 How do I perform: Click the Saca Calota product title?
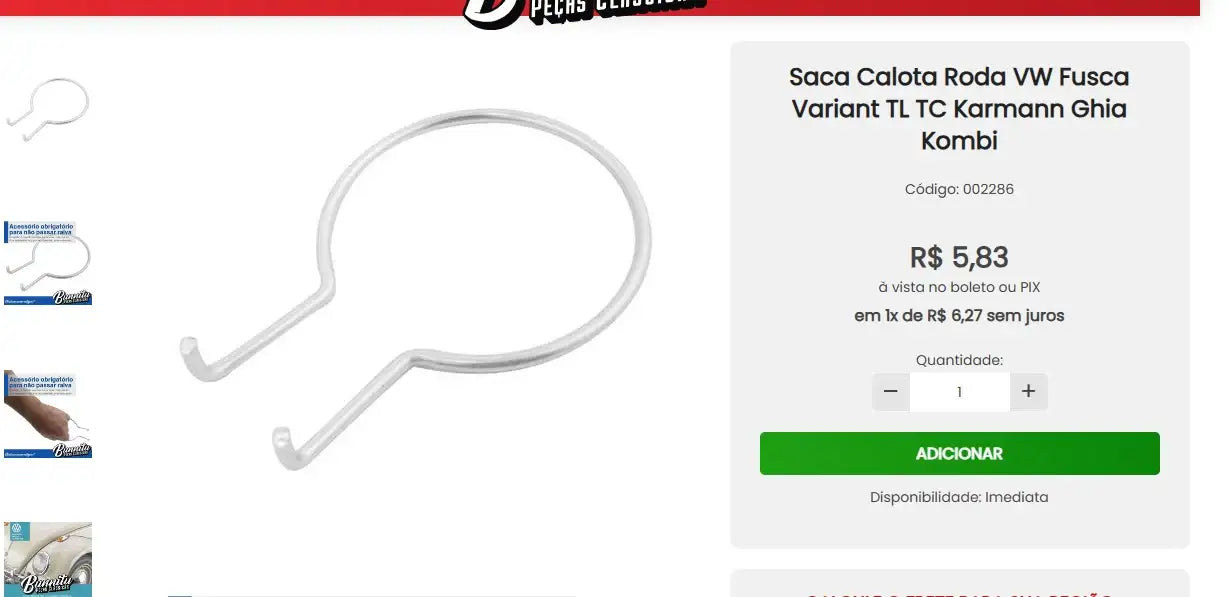[959, 108]
